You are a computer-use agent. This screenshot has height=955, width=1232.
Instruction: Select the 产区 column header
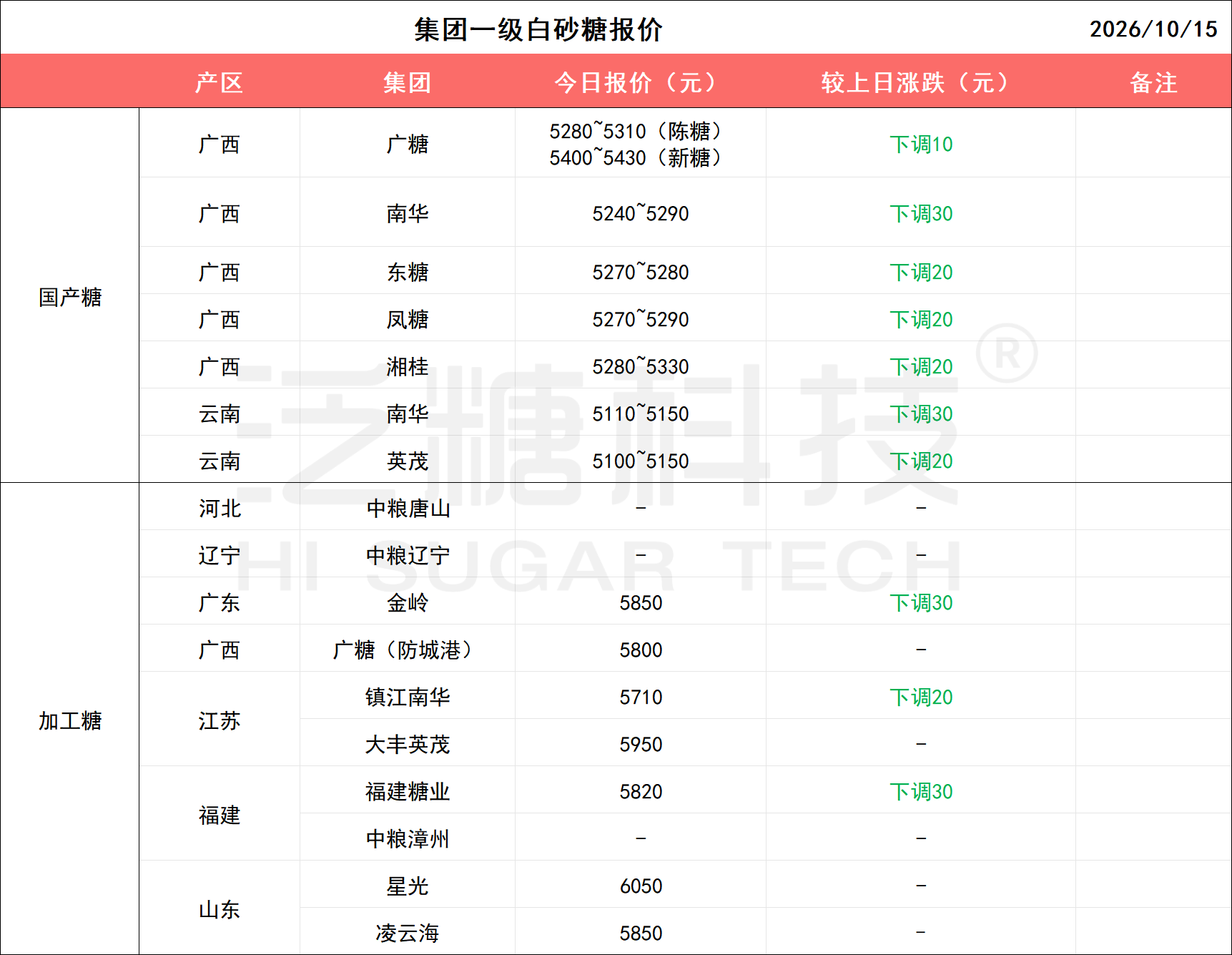[x=219, y=82]
